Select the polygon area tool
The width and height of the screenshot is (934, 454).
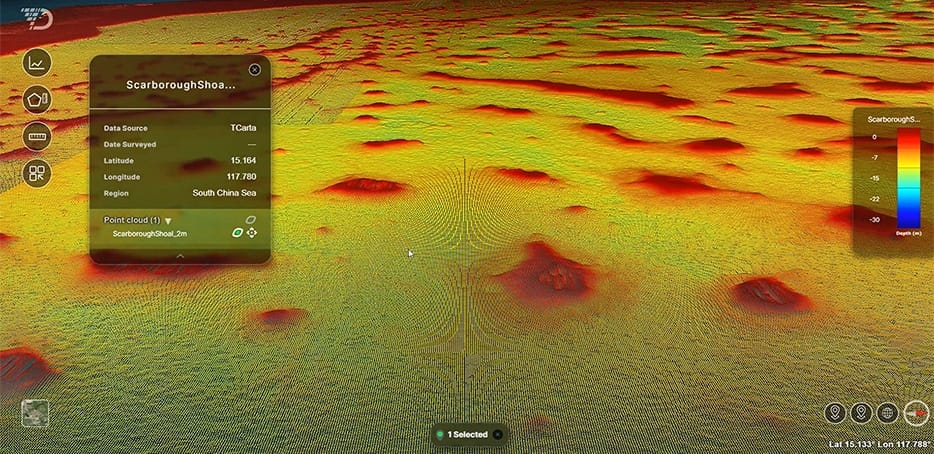pos(37,99)
